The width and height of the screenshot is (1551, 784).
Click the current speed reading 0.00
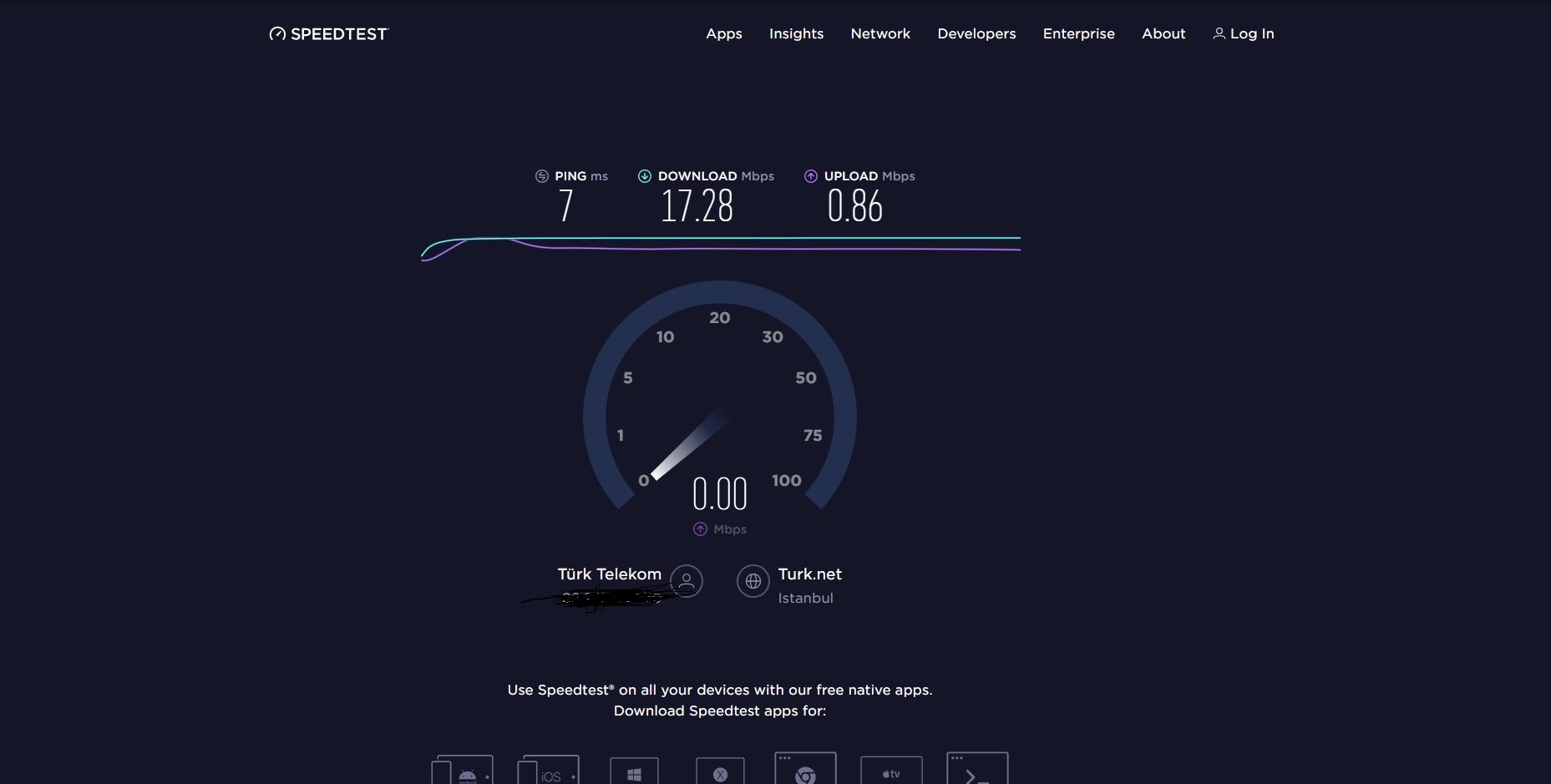click(x=720, y=493)
